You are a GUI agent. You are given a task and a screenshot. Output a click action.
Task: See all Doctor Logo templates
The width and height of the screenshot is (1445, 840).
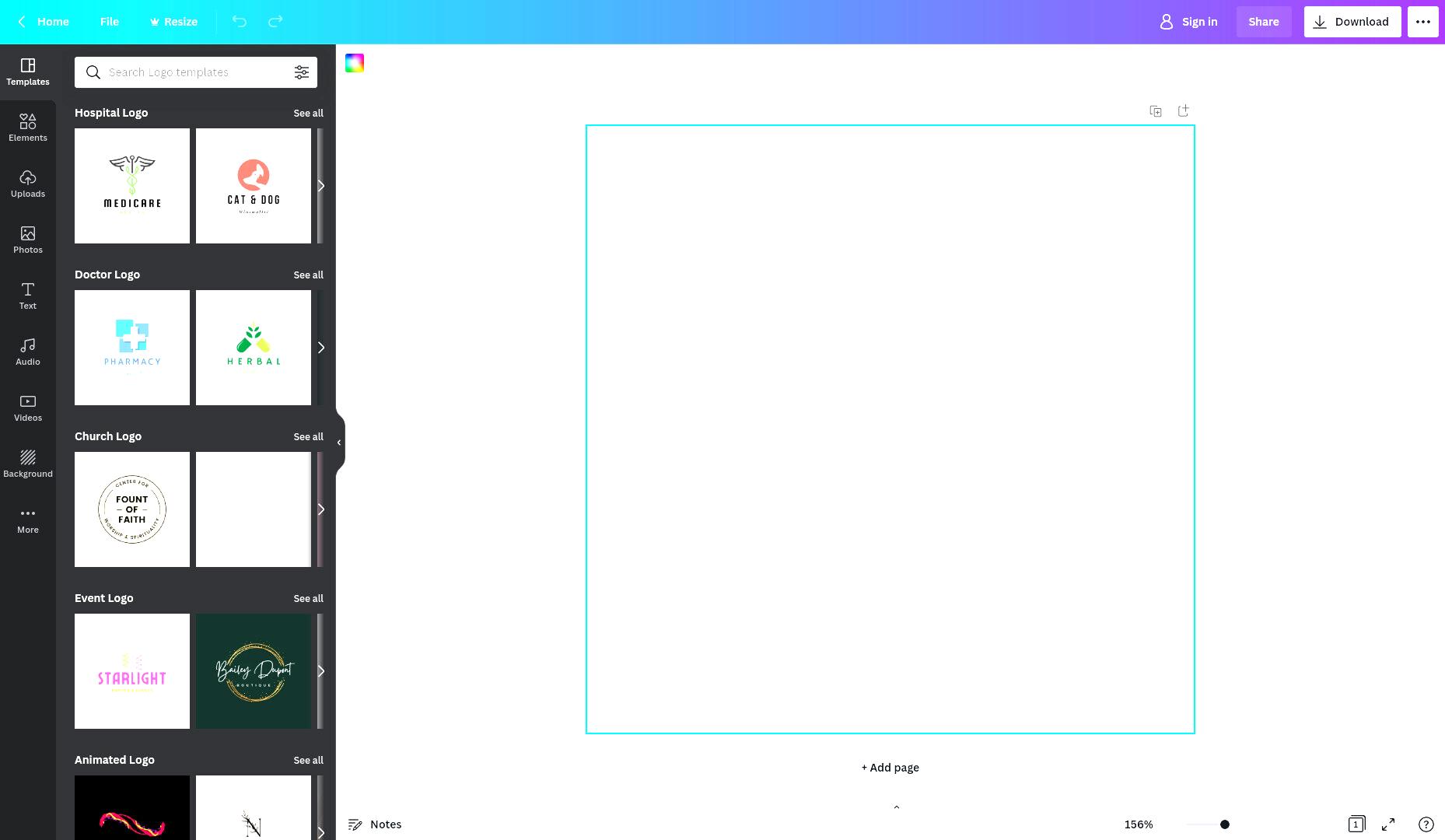pyautogui.click(x=308, y=275)
